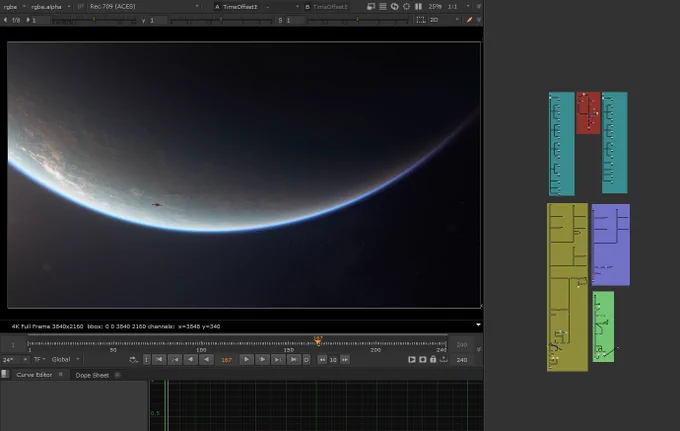Click the bounce export icon next to lock
This screenshot has height=431, width=680.
[x=444, y=359]
